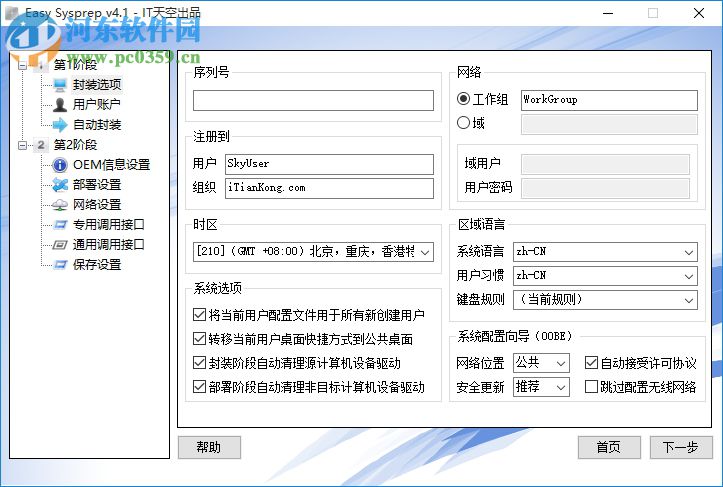This screenshot has width=723, height=487.
Task: Open the 系统语言 dropdown
Action: point(605,252)
